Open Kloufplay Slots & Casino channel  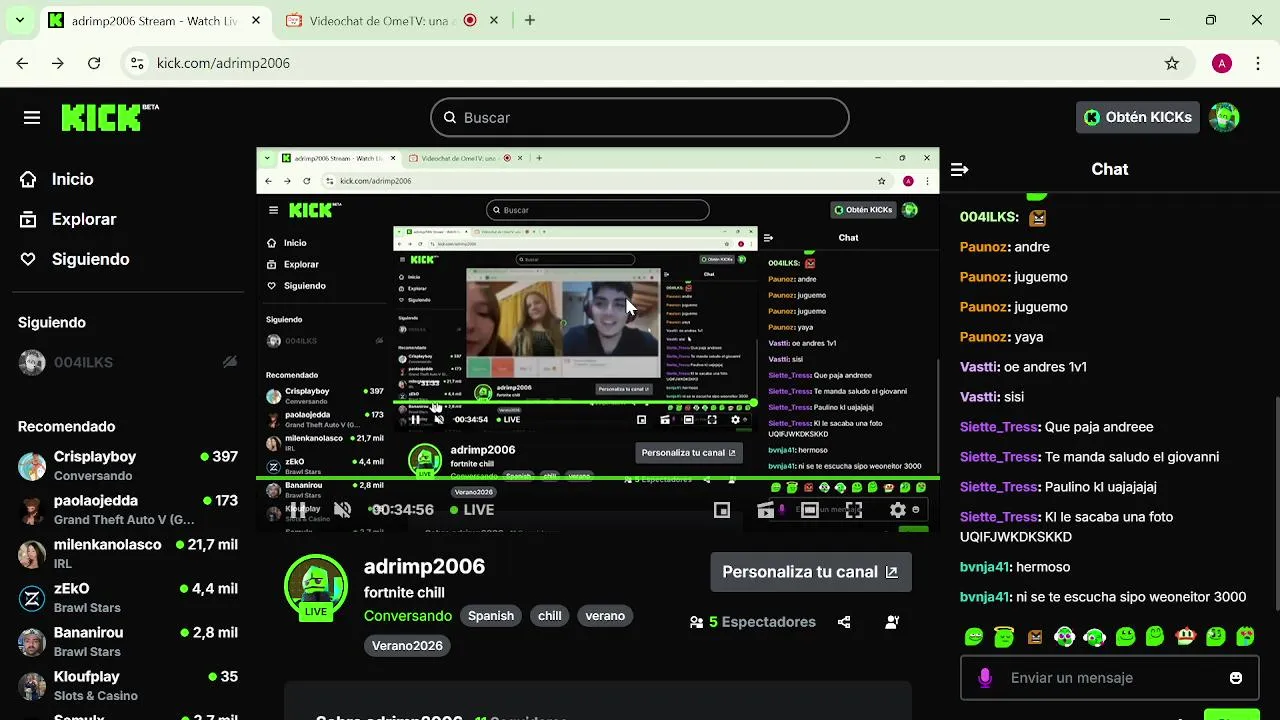click(x=128, y=686)
